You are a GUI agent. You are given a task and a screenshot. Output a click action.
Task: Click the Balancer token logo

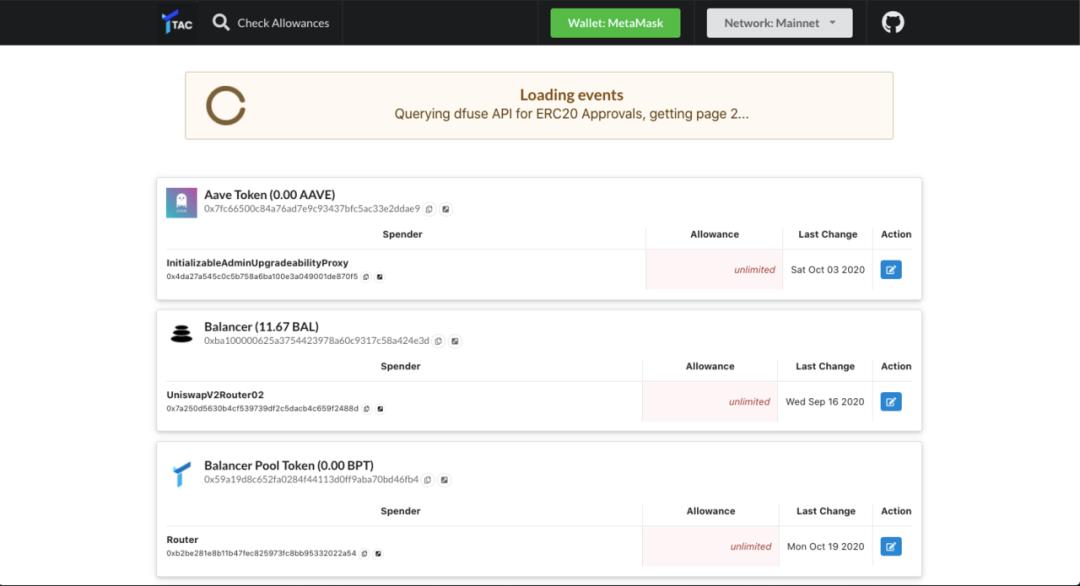pos(181,334)
